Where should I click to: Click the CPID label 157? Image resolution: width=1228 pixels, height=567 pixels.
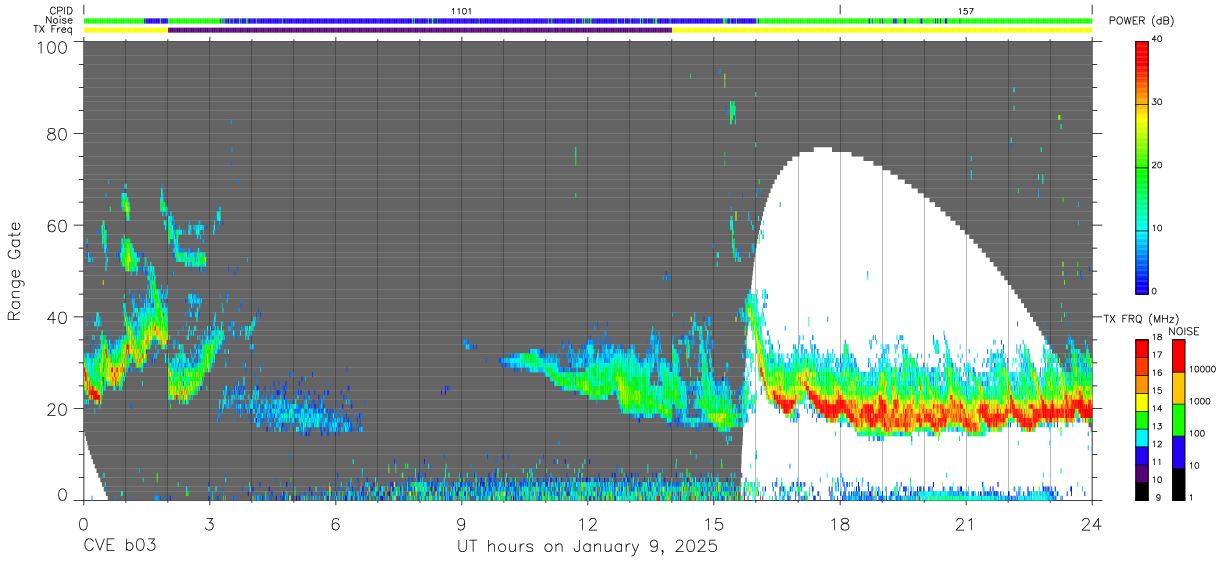[x=966, y=11]
